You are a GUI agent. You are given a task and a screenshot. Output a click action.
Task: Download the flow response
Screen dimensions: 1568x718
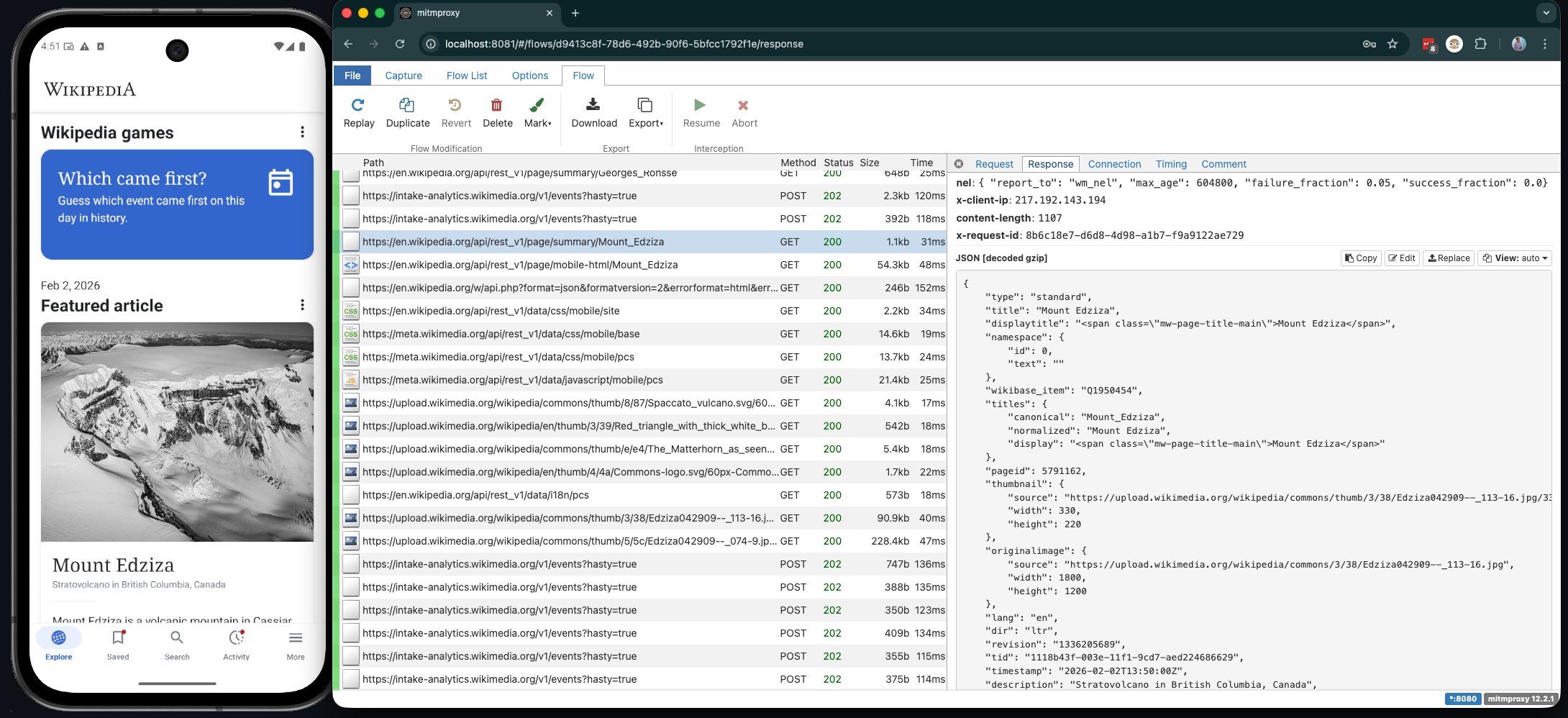pos(593,113)
